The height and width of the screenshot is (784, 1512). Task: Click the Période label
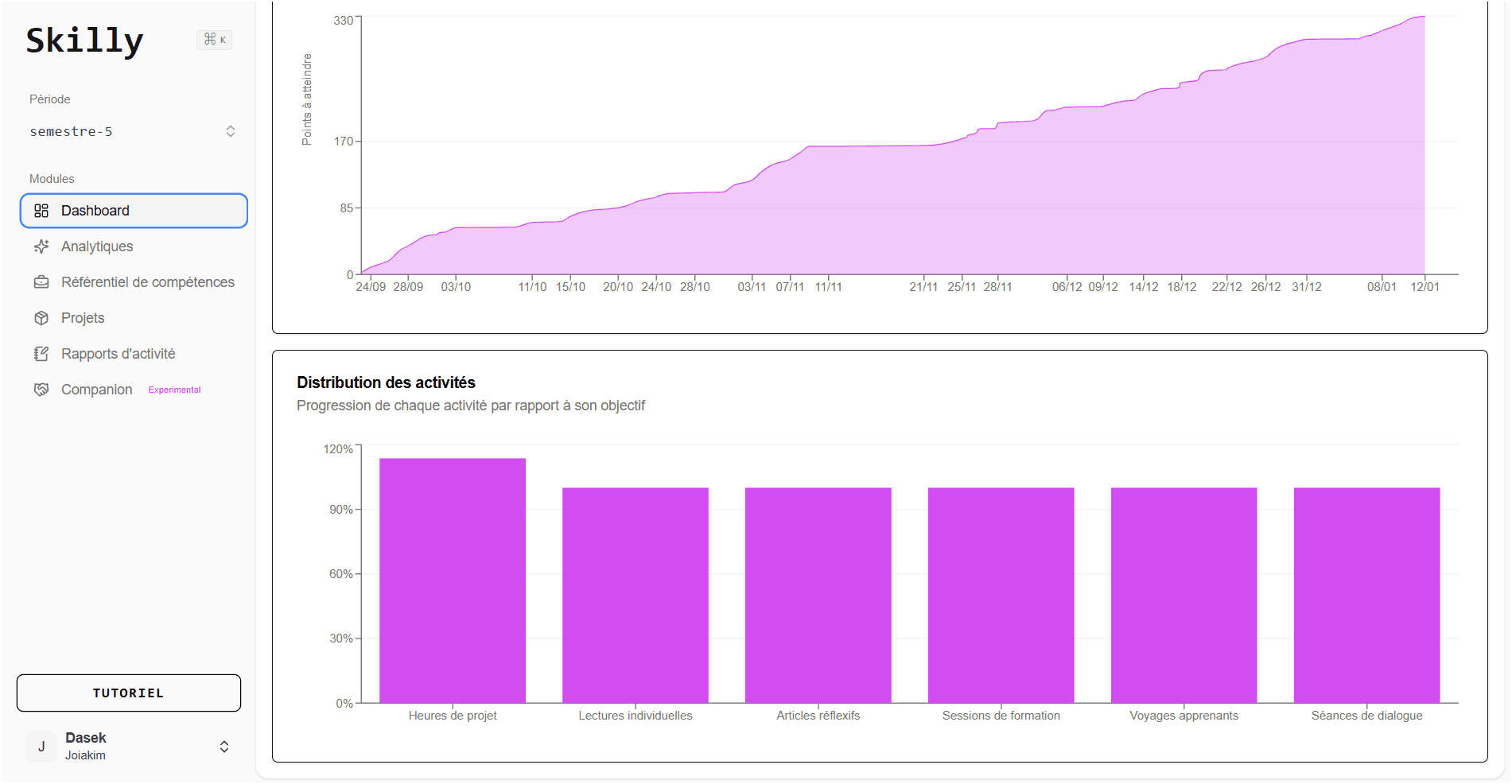[x=50, y=99]
